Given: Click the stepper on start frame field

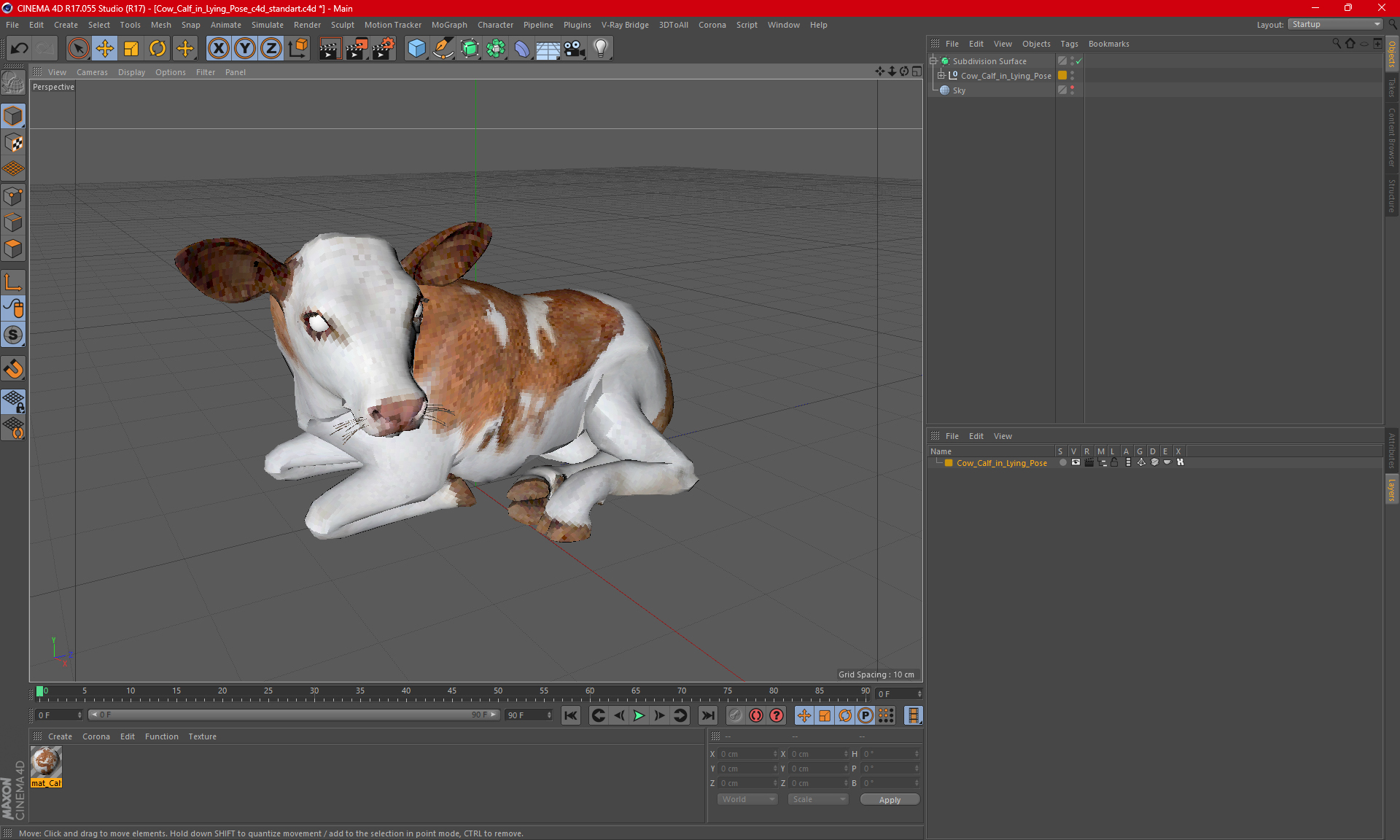Looking at the screenshot, I should (x=79, y=715).
